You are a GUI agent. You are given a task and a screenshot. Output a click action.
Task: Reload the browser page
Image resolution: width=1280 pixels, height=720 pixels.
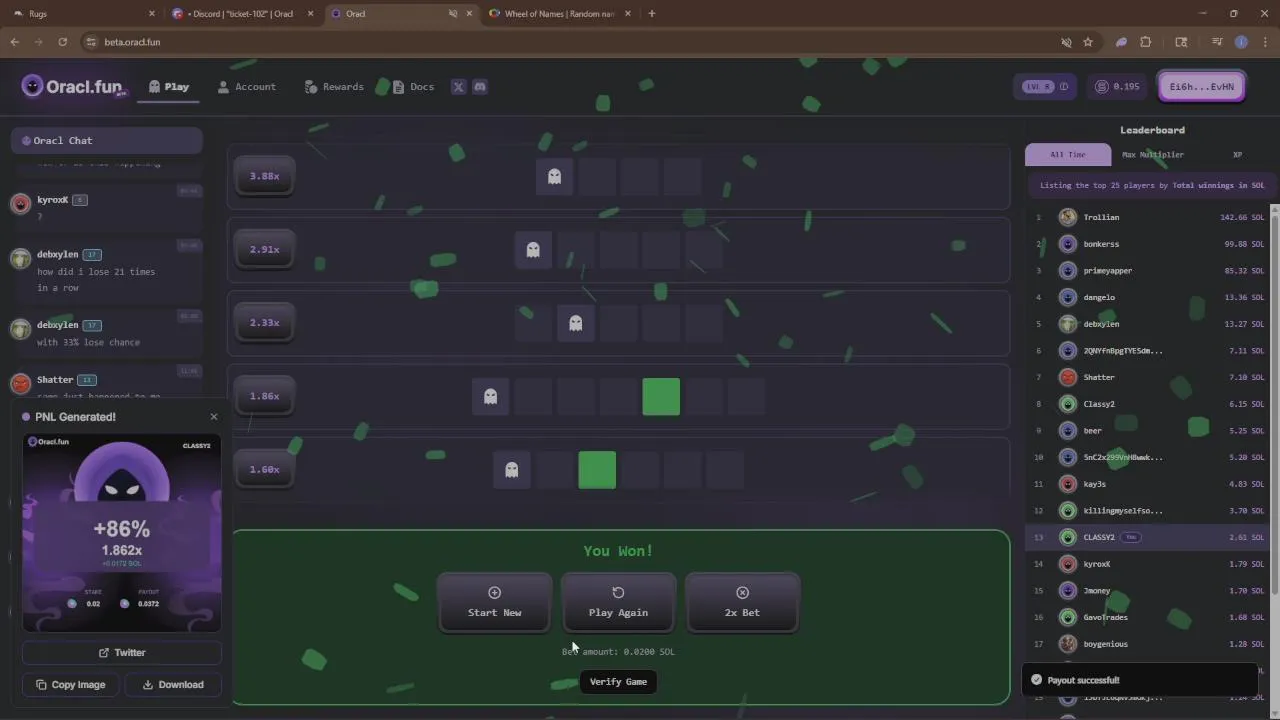click(x=62, y=42)
